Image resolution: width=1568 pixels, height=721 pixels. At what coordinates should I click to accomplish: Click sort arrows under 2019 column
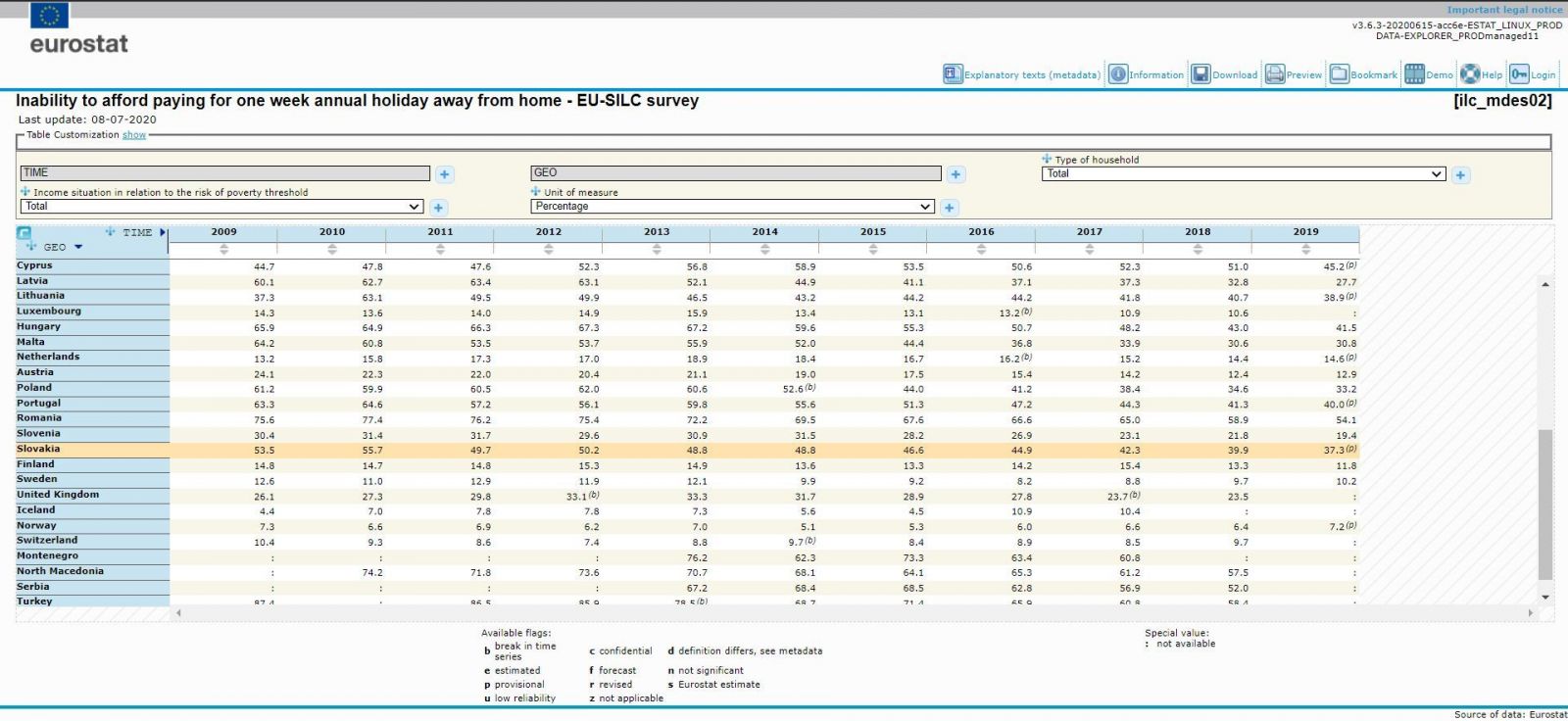point(1305,250)
